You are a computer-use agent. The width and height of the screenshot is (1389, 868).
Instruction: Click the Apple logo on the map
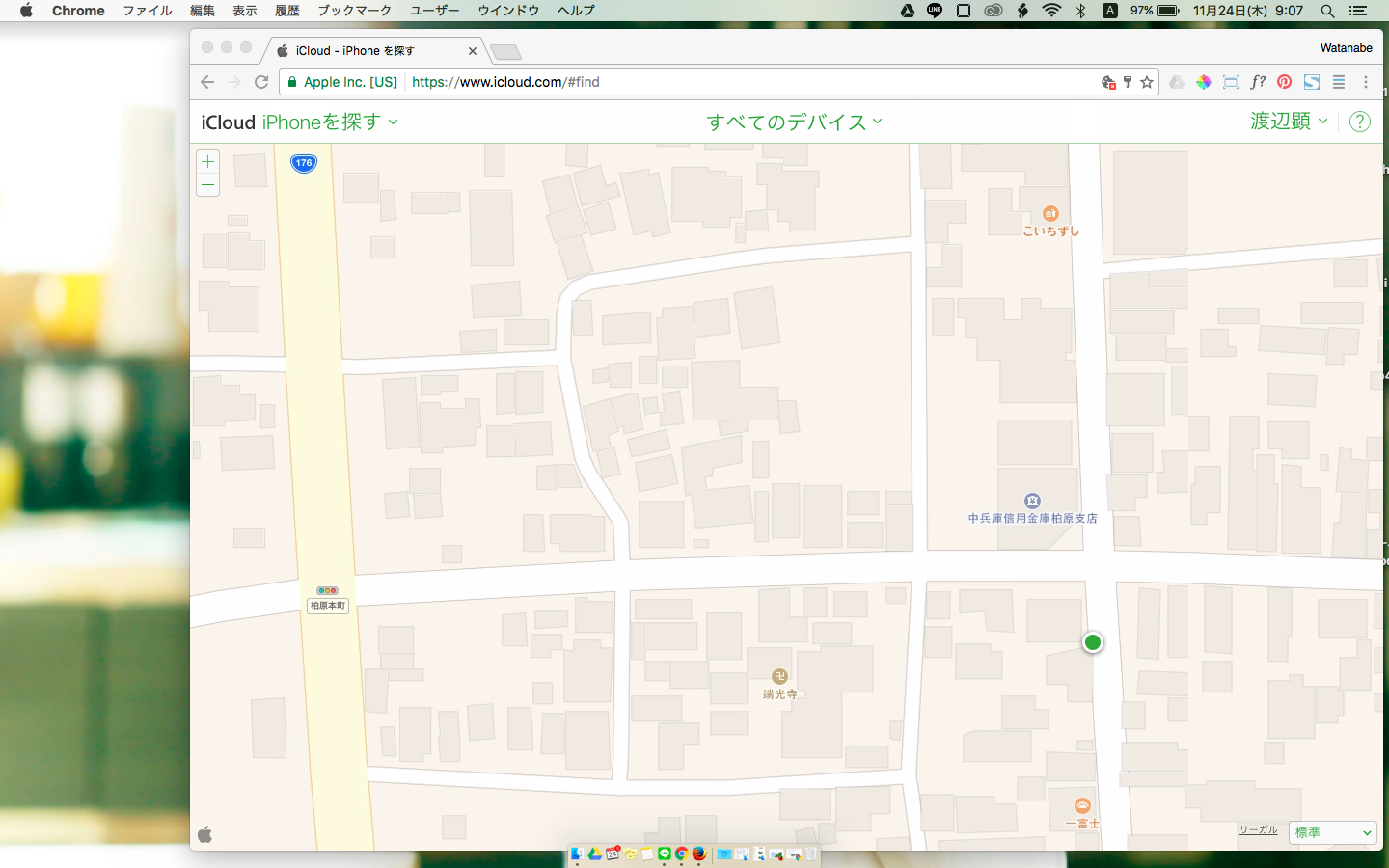pyautogui.click(x=204, y=834)
